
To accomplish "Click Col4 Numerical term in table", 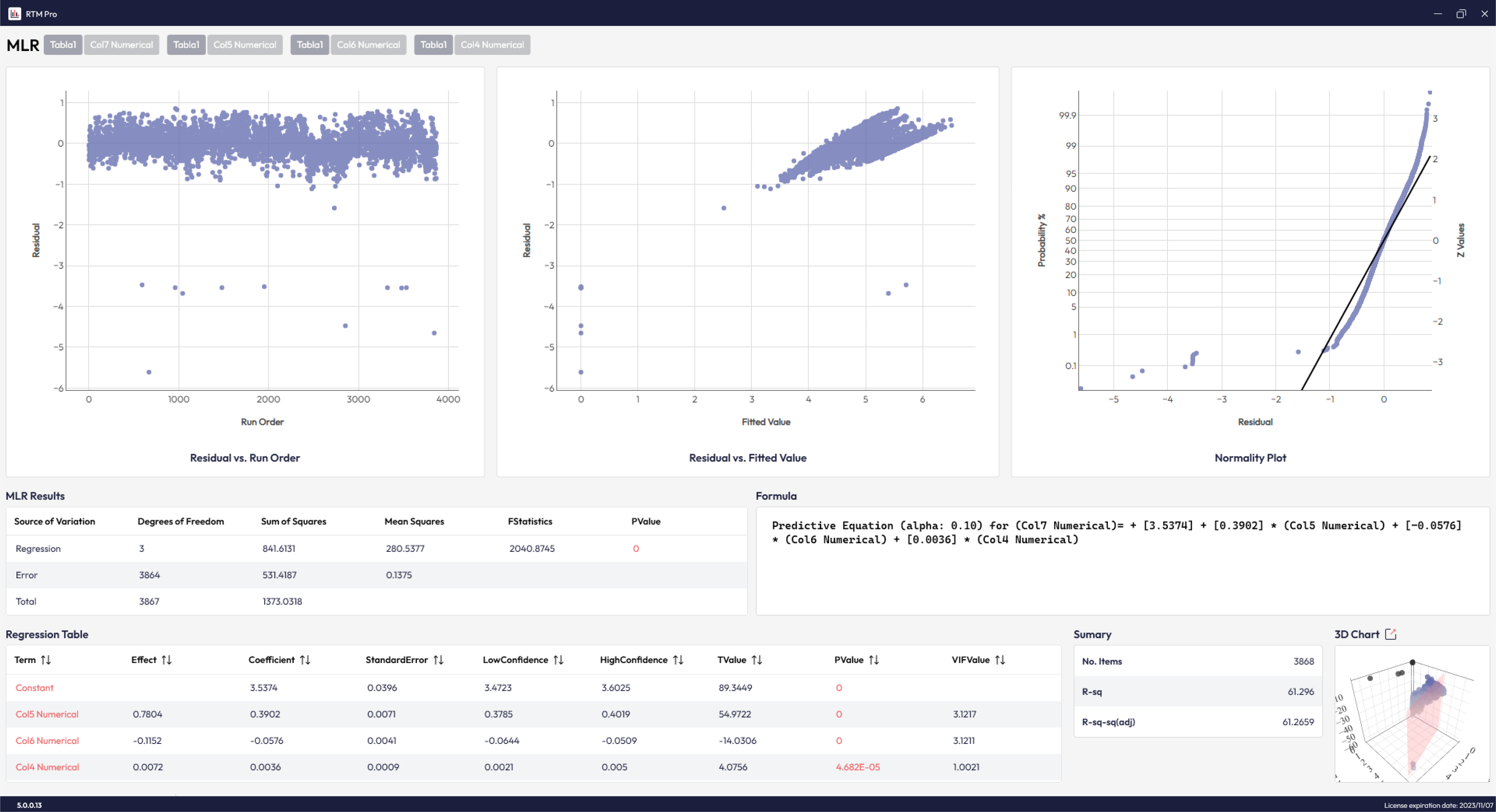I will [x=47, y=767].
